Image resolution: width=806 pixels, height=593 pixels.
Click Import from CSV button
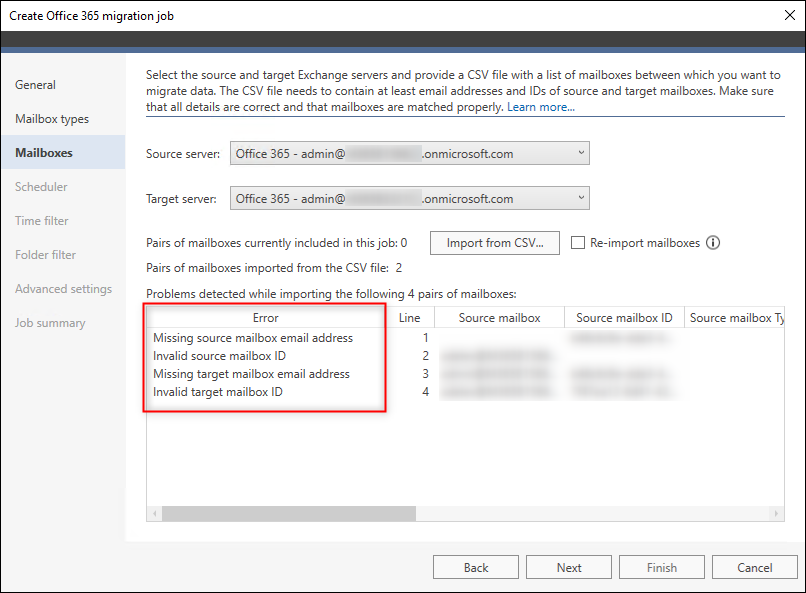tap(495, 243)
